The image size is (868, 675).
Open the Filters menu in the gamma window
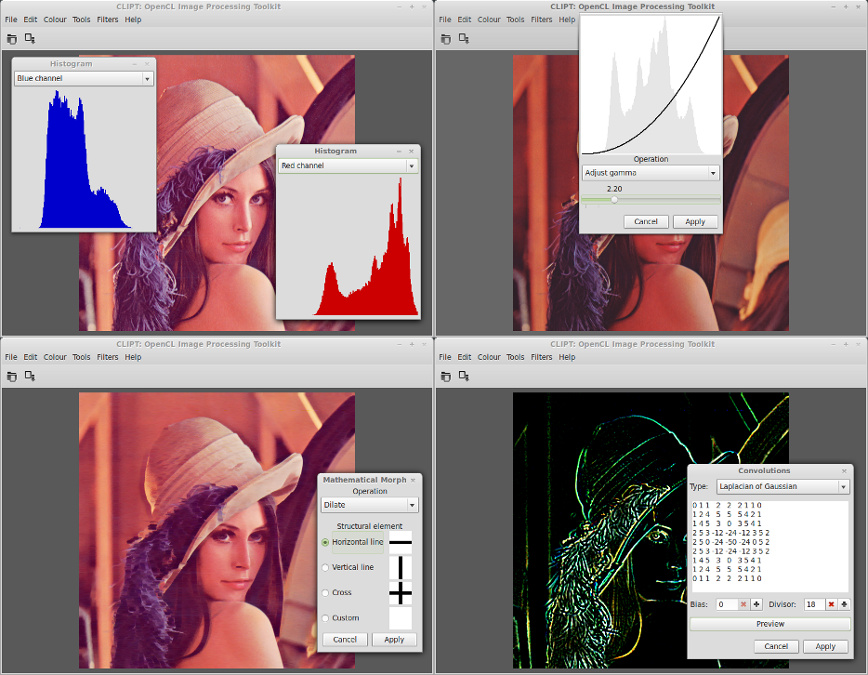(541, 19)
